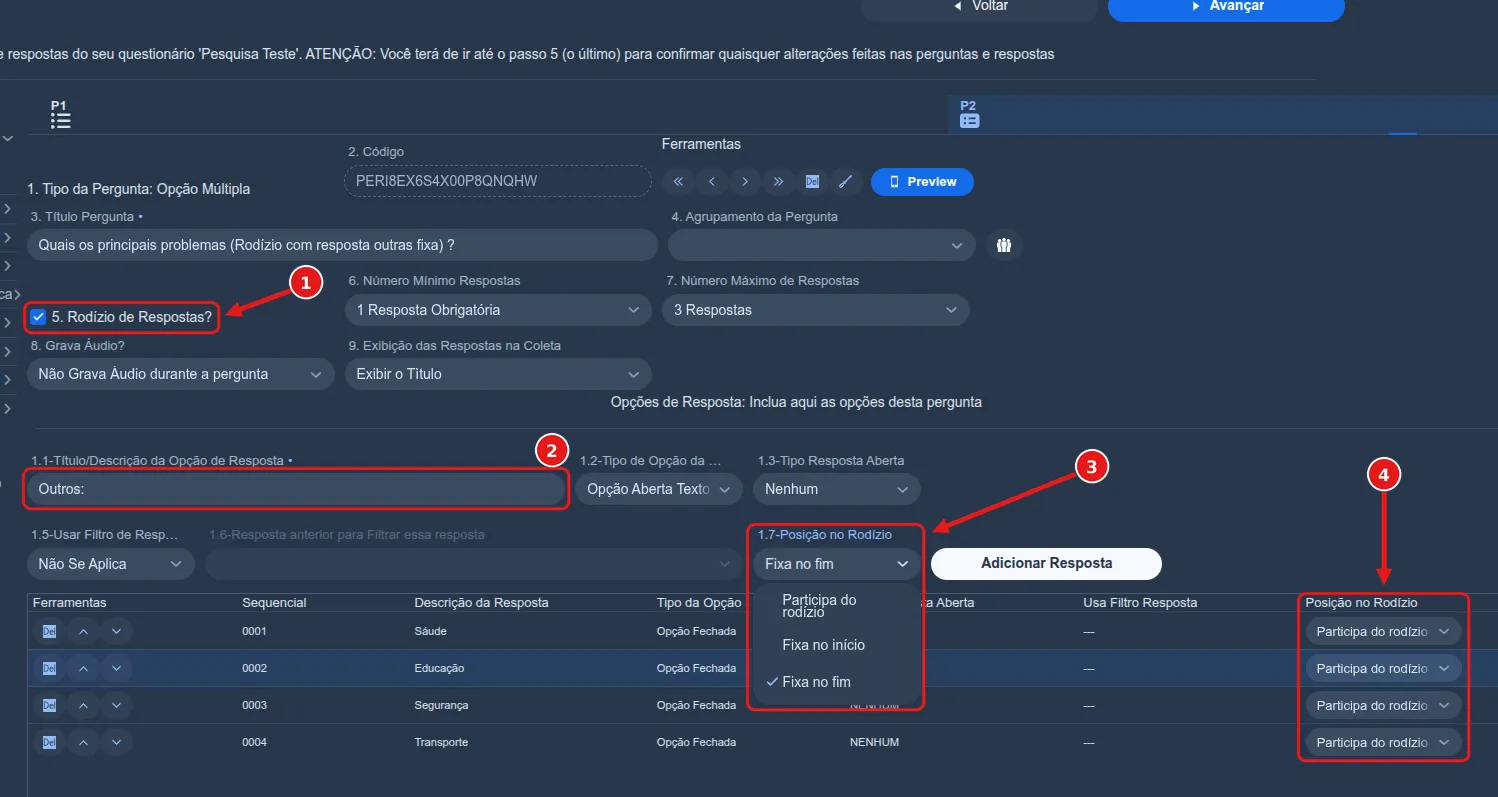Move the Sáude answer down
Screen dimensions: 1498x797
coord(116,632)
